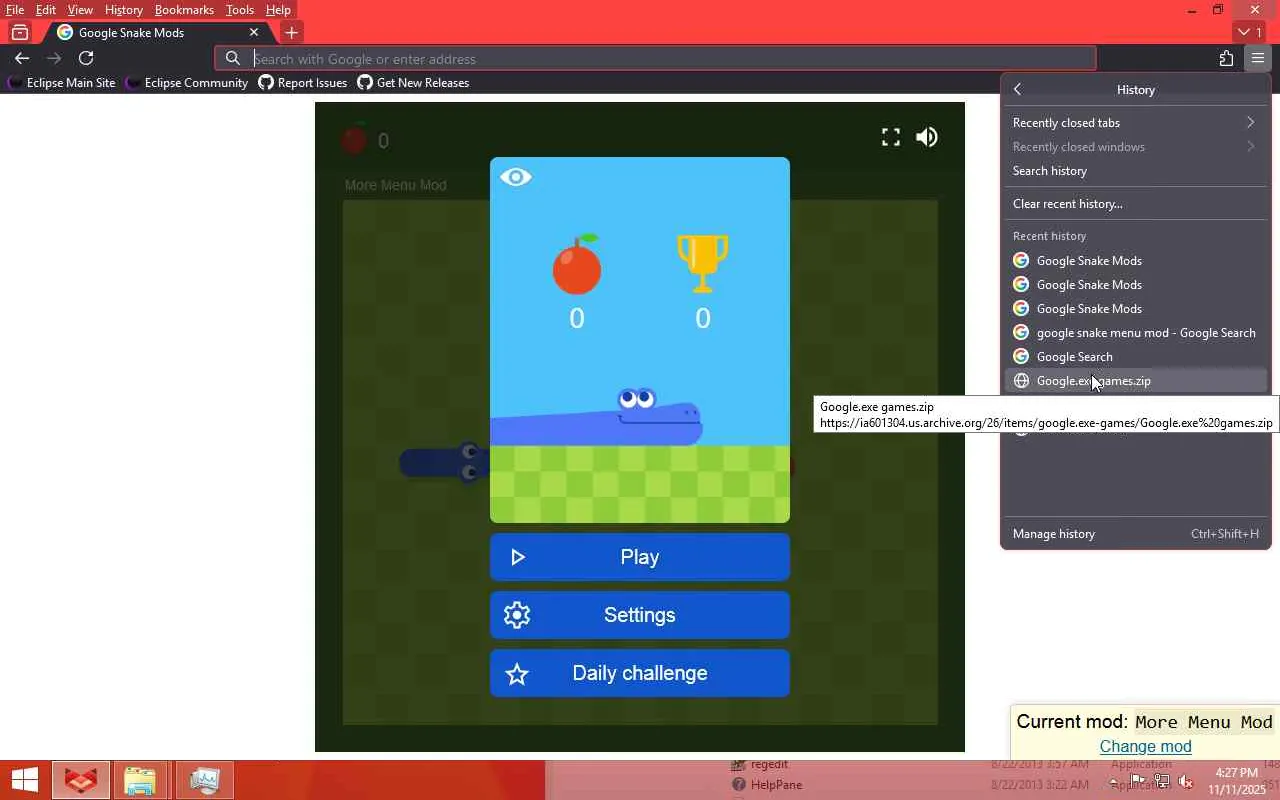The width and height of the screenshot is (1280, 800).
Task: Open the browser icon in taskbar
Action: 81,780
